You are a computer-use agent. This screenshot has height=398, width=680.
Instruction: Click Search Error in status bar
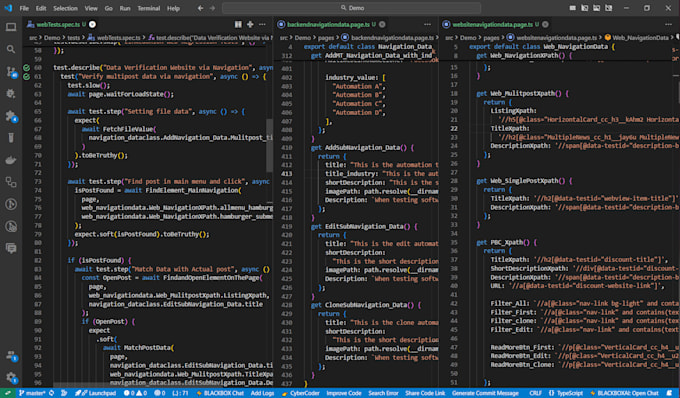coord(383,393)
